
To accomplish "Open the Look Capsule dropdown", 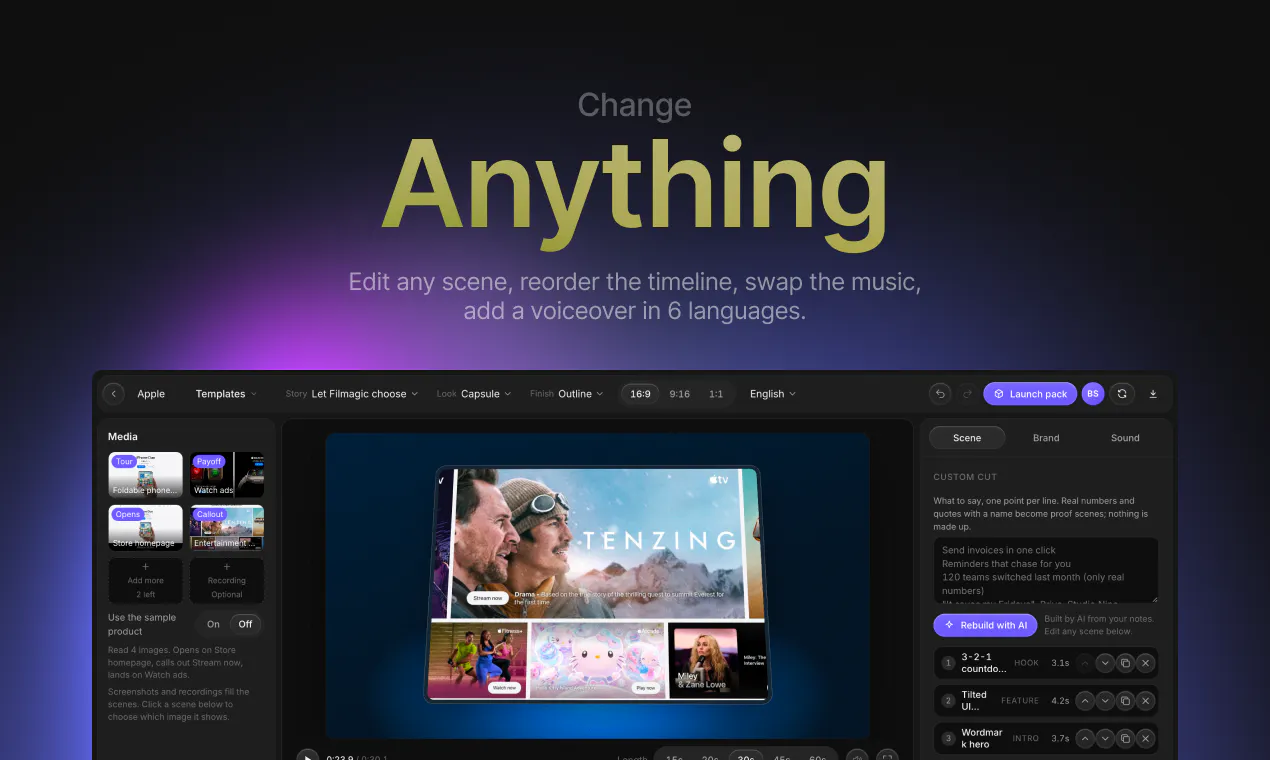I will click(474, 394).
